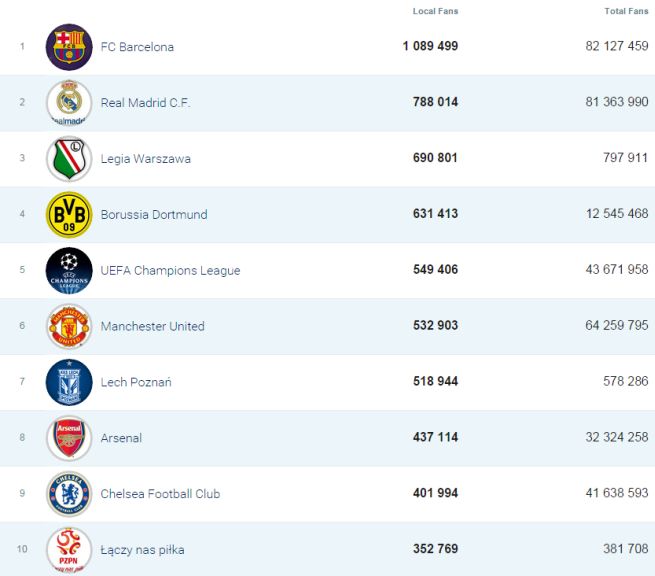
Task: Click the Borussia Dortmund BVB logo
Action: (x=69, y=215)
